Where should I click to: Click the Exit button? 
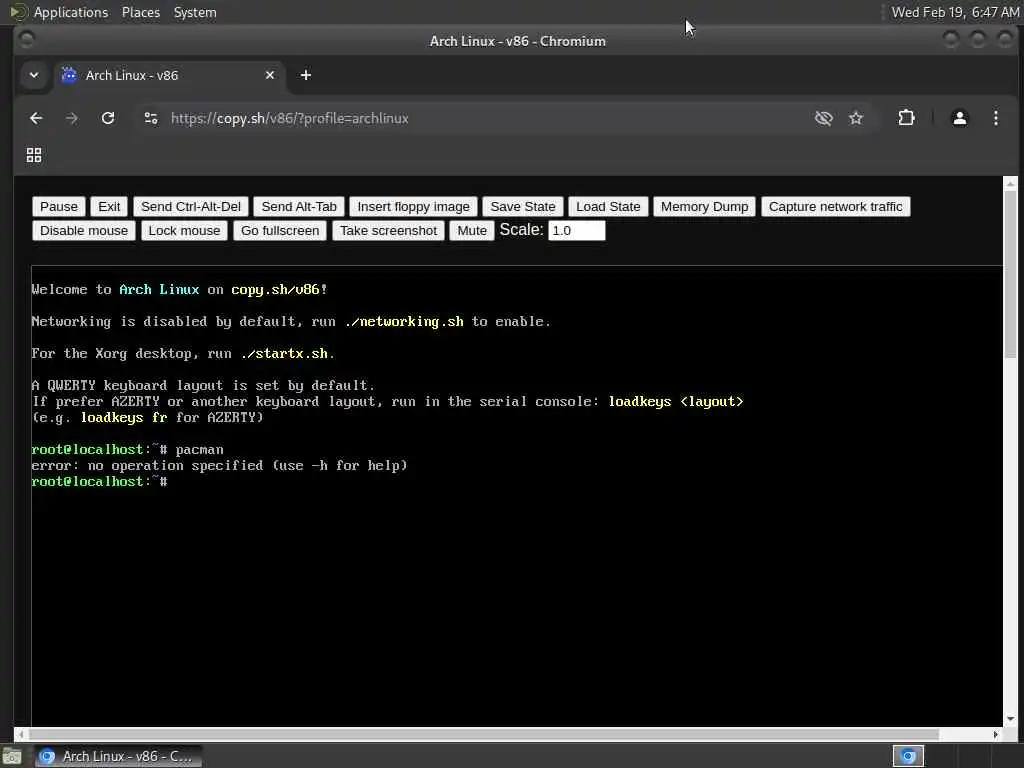pos(109,206)
